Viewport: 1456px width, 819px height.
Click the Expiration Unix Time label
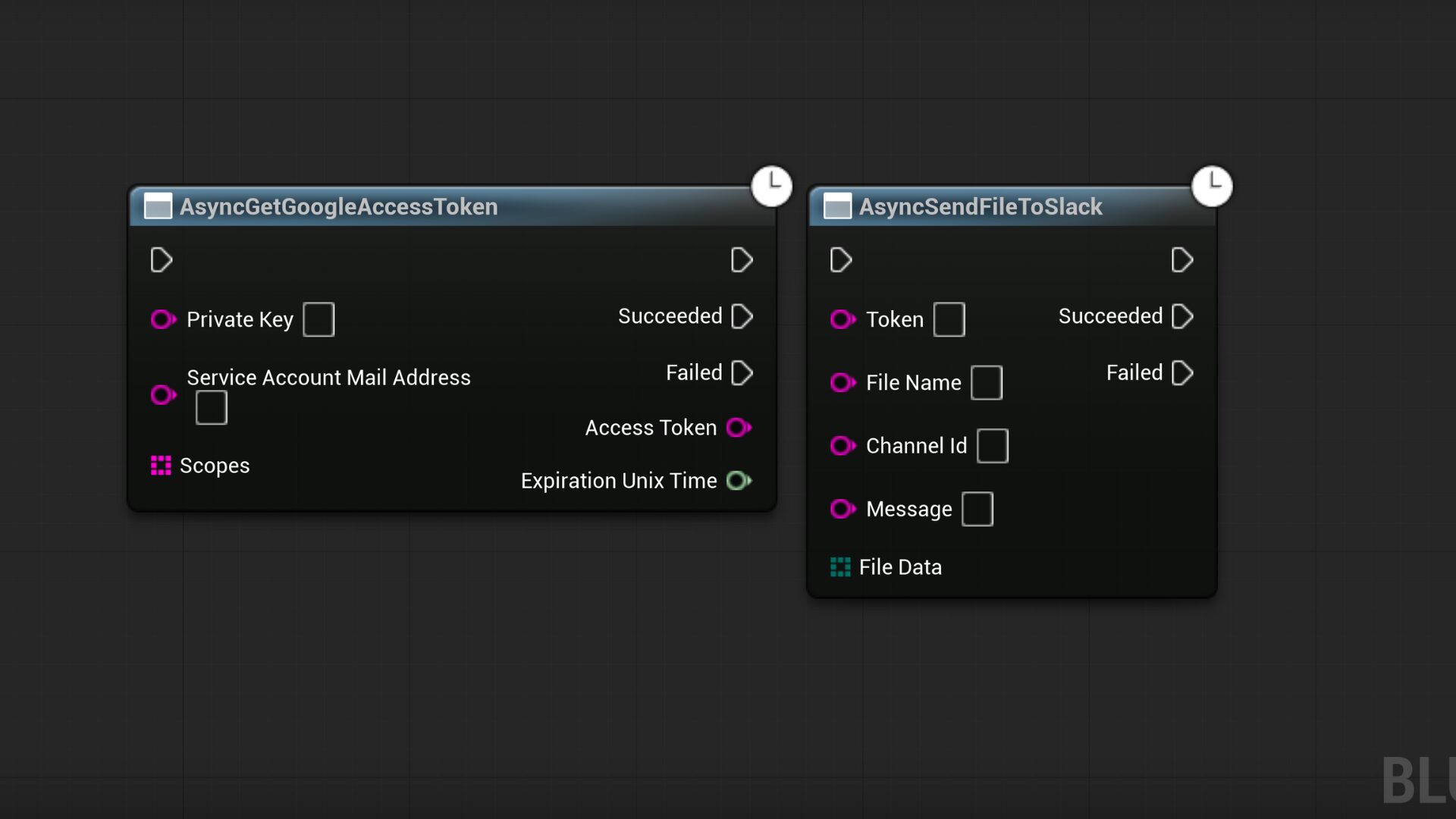[619, 481]
